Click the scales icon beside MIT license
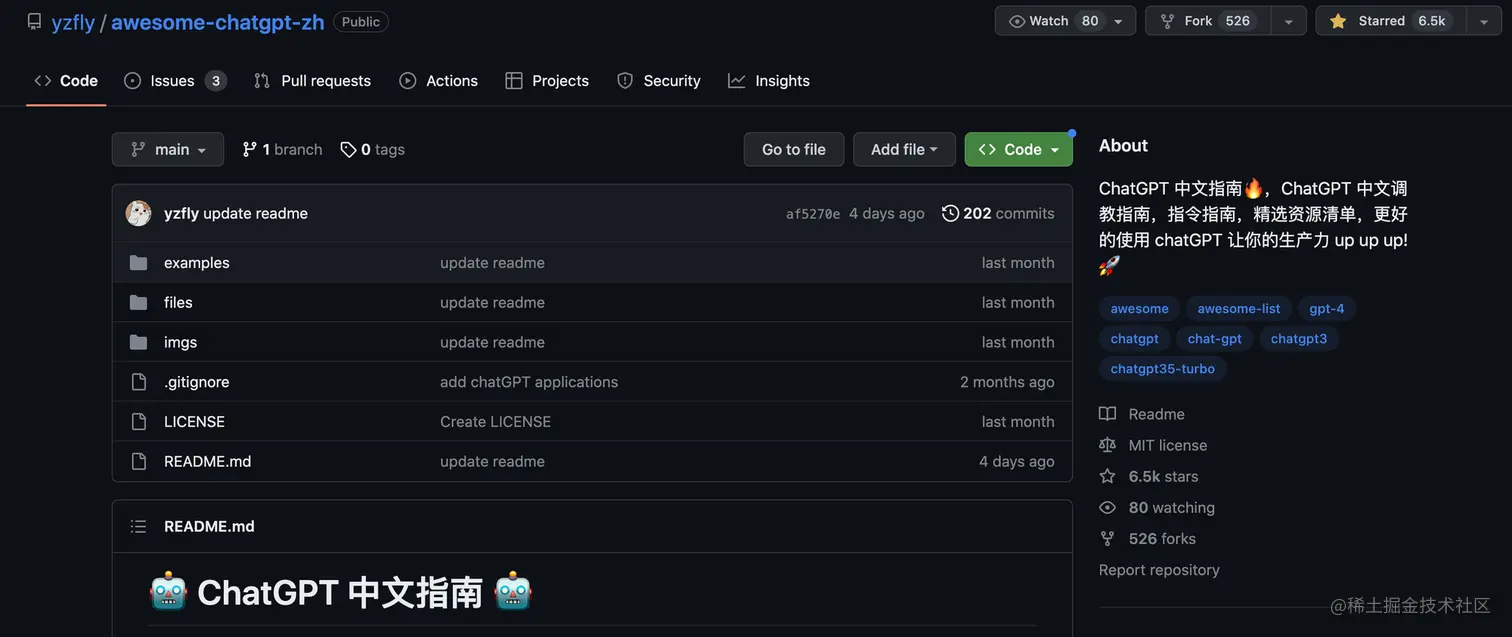Image resolution: width=1512 pixels, height=637 pixels. point(1107,445)
